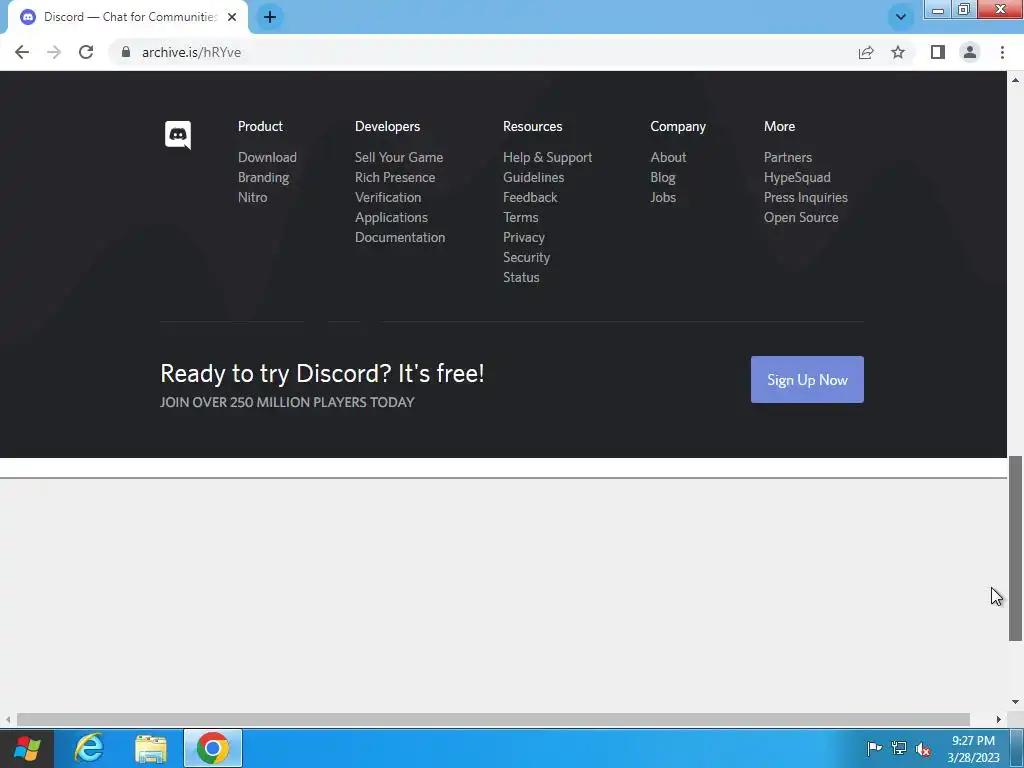The image size is (1024, 768).
Task: Click the Show desktop button at taskbar end
Action: (x=1017, y=748)
